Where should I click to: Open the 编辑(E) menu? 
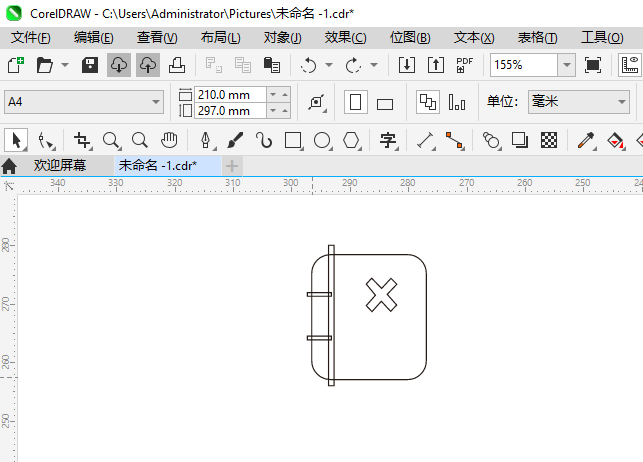coord(93,38)
